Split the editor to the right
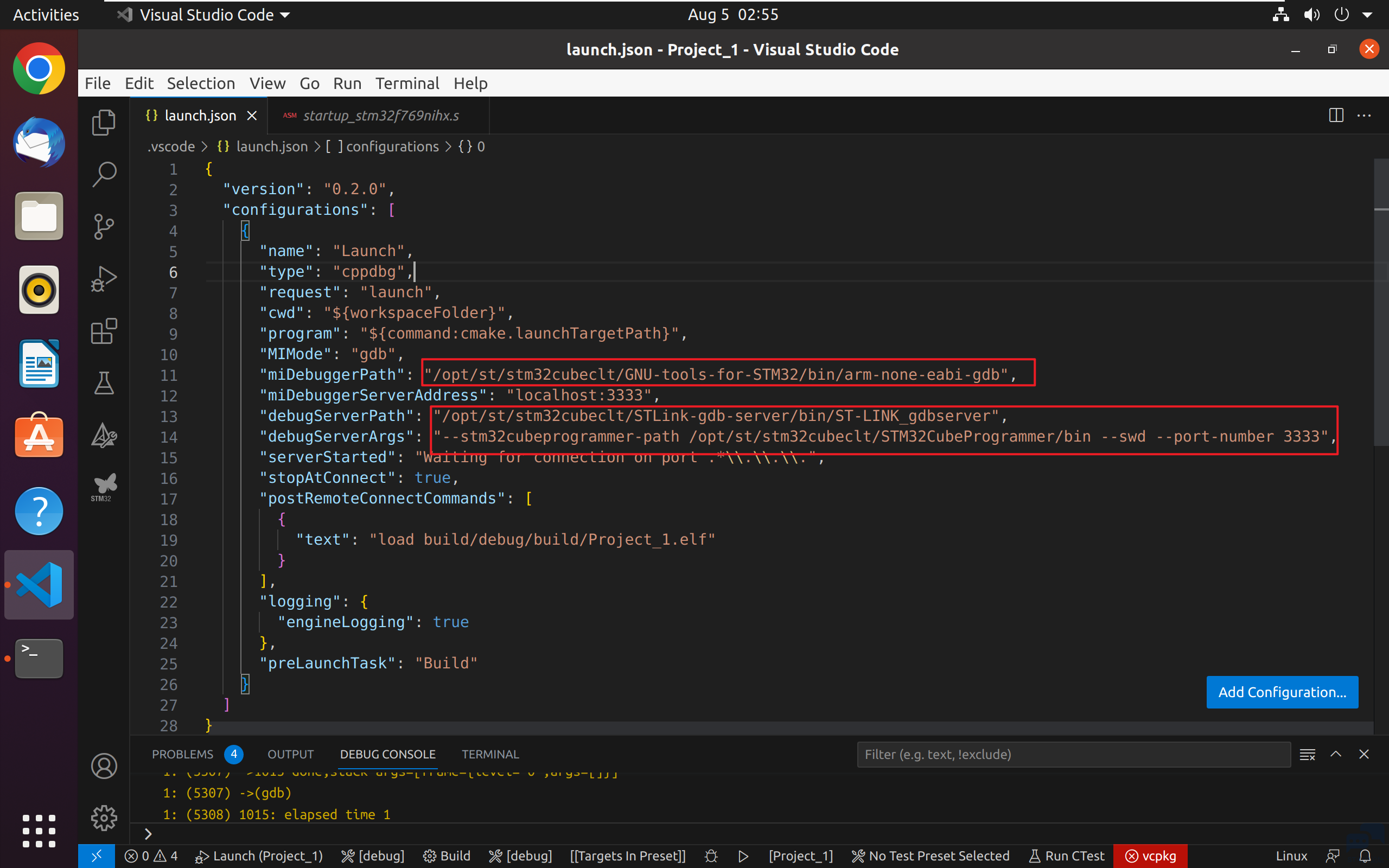 [x=1336, y=116]
